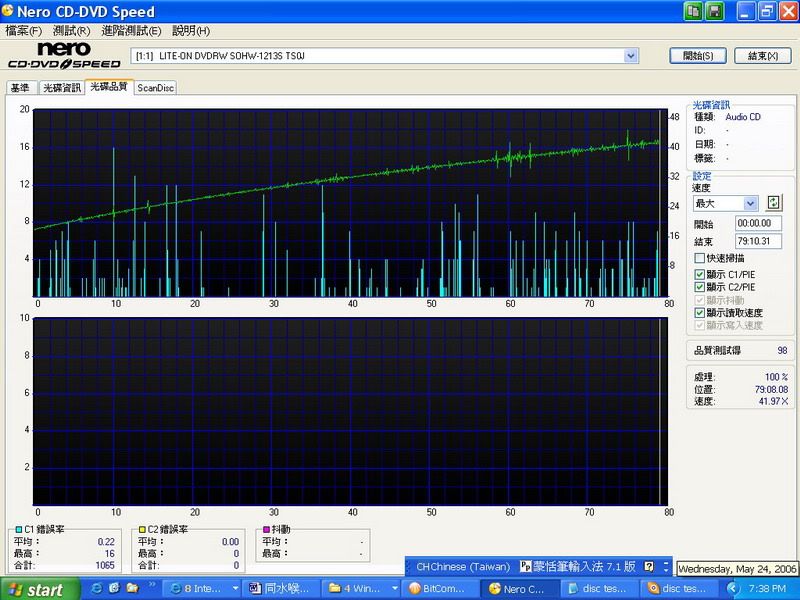
Task: Expand hidden system tray icons
Action: point(733,589)
